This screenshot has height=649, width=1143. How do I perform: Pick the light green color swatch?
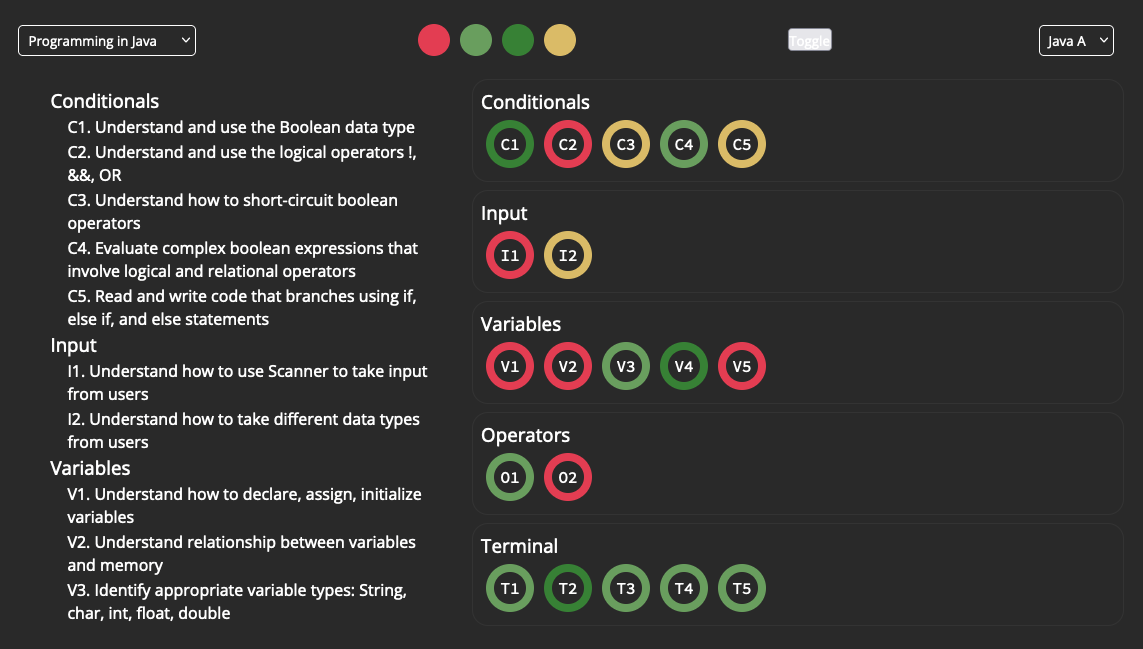tap(476, 40)
